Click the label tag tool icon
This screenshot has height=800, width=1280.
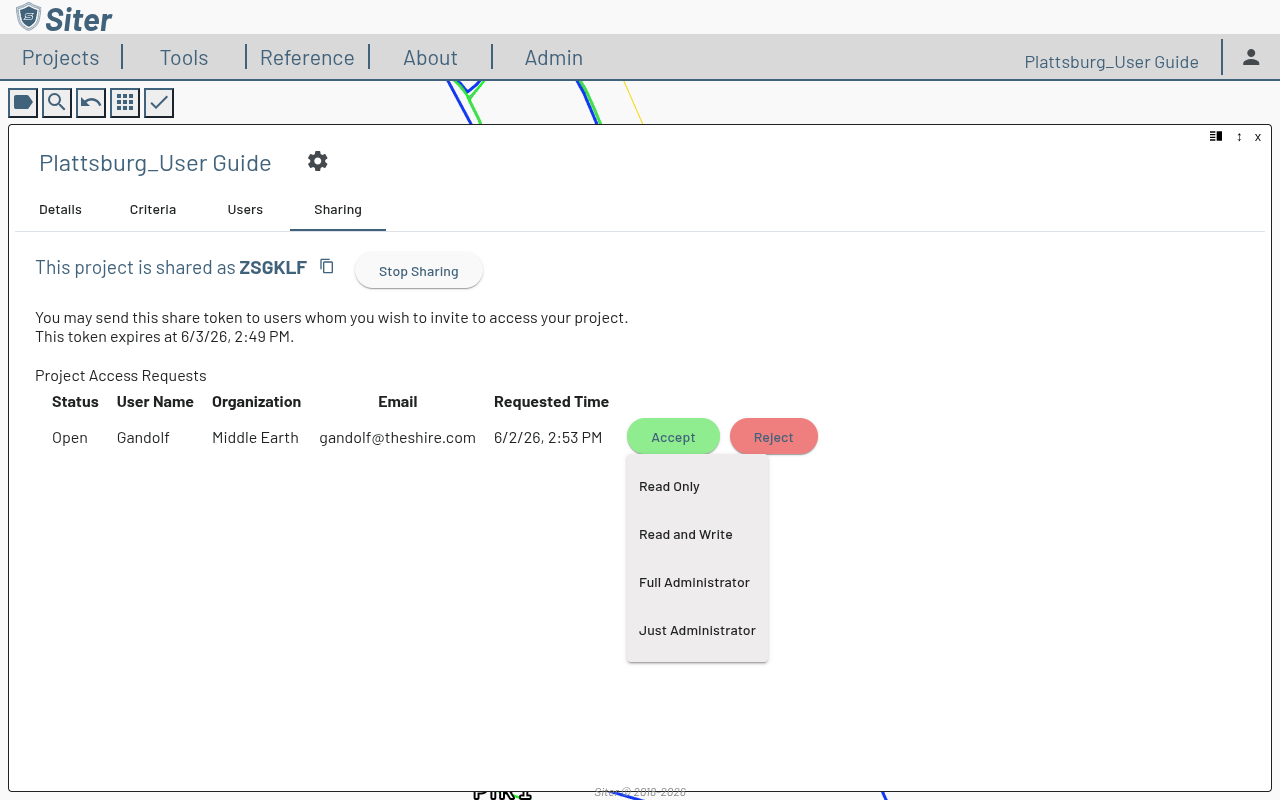pos(23,103)
